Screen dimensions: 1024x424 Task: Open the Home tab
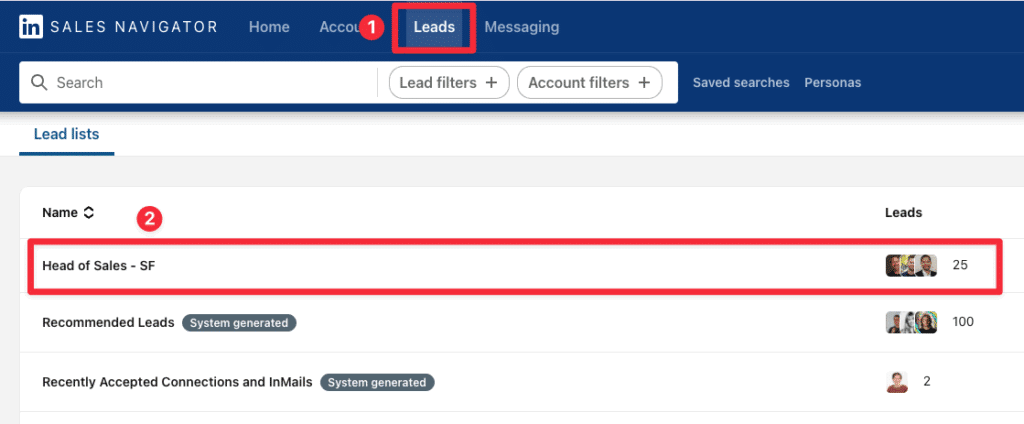(269, 27)
